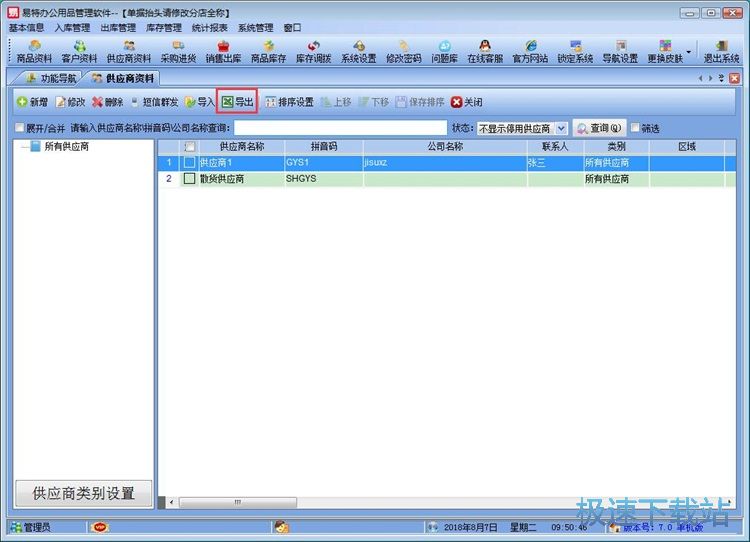Open 出库管理 menu
This screenshot has width=750, height=542.
[118, 28]
